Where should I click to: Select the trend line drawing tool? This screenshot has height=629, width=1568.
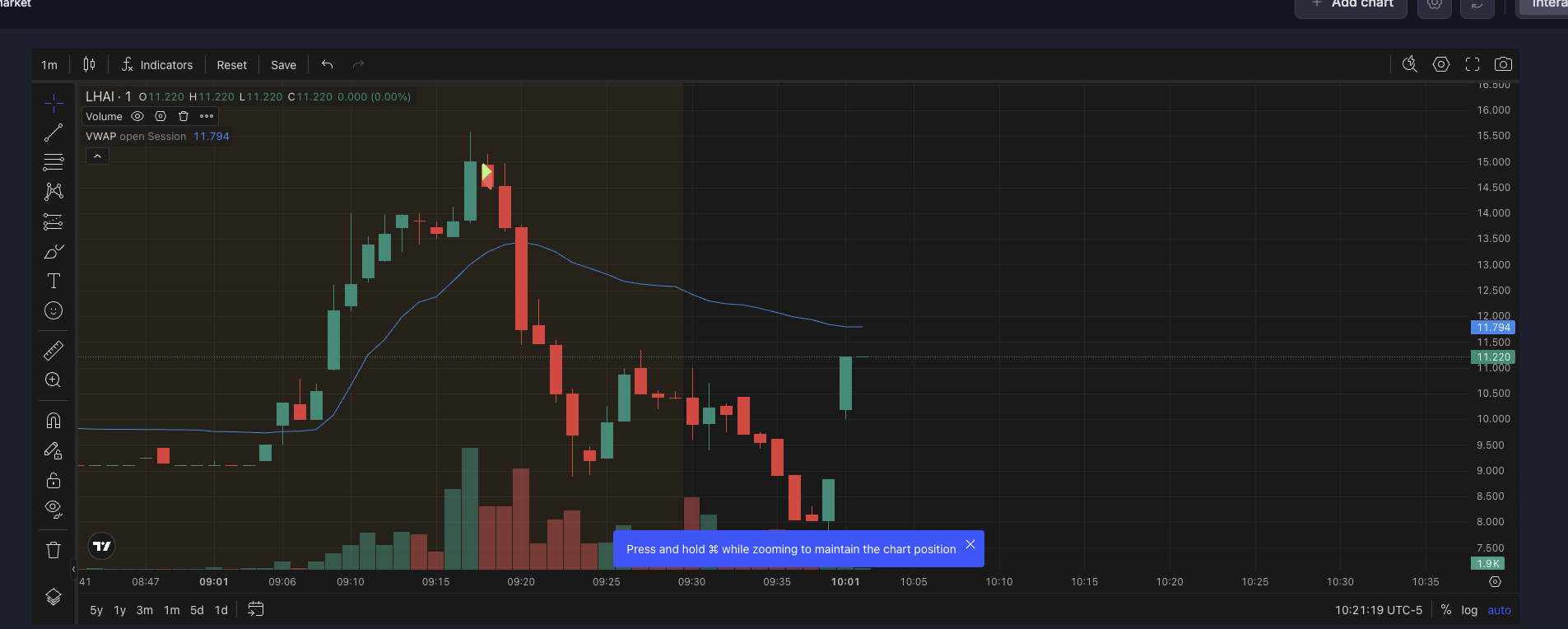[x=54, y=133]
